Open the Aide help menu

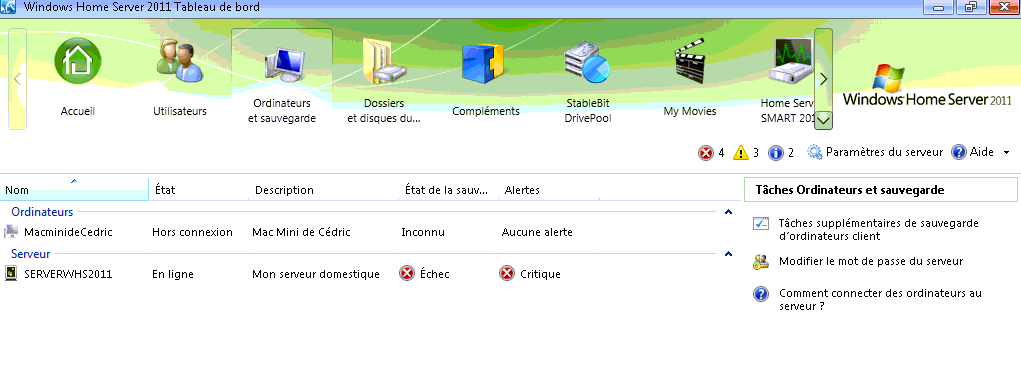point(982,152)
